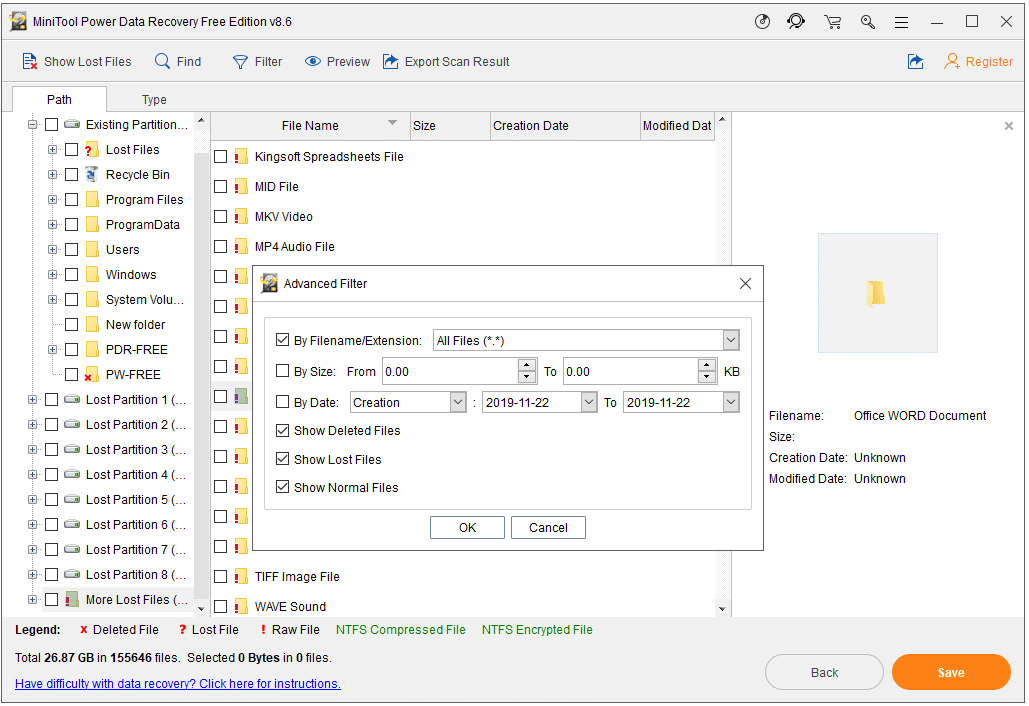This screenshot has width=1029, height=706.
Task: Click the headset support icon
Action: coord(796,21)
